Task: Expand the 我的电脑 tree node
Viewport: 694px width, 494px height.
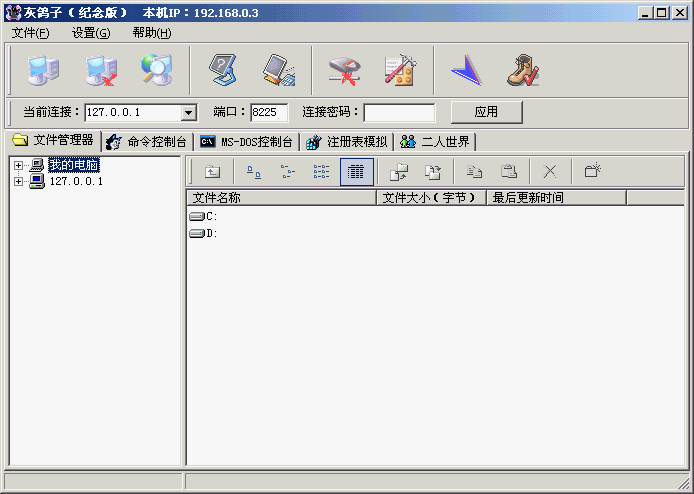Action: pos(18,165)
